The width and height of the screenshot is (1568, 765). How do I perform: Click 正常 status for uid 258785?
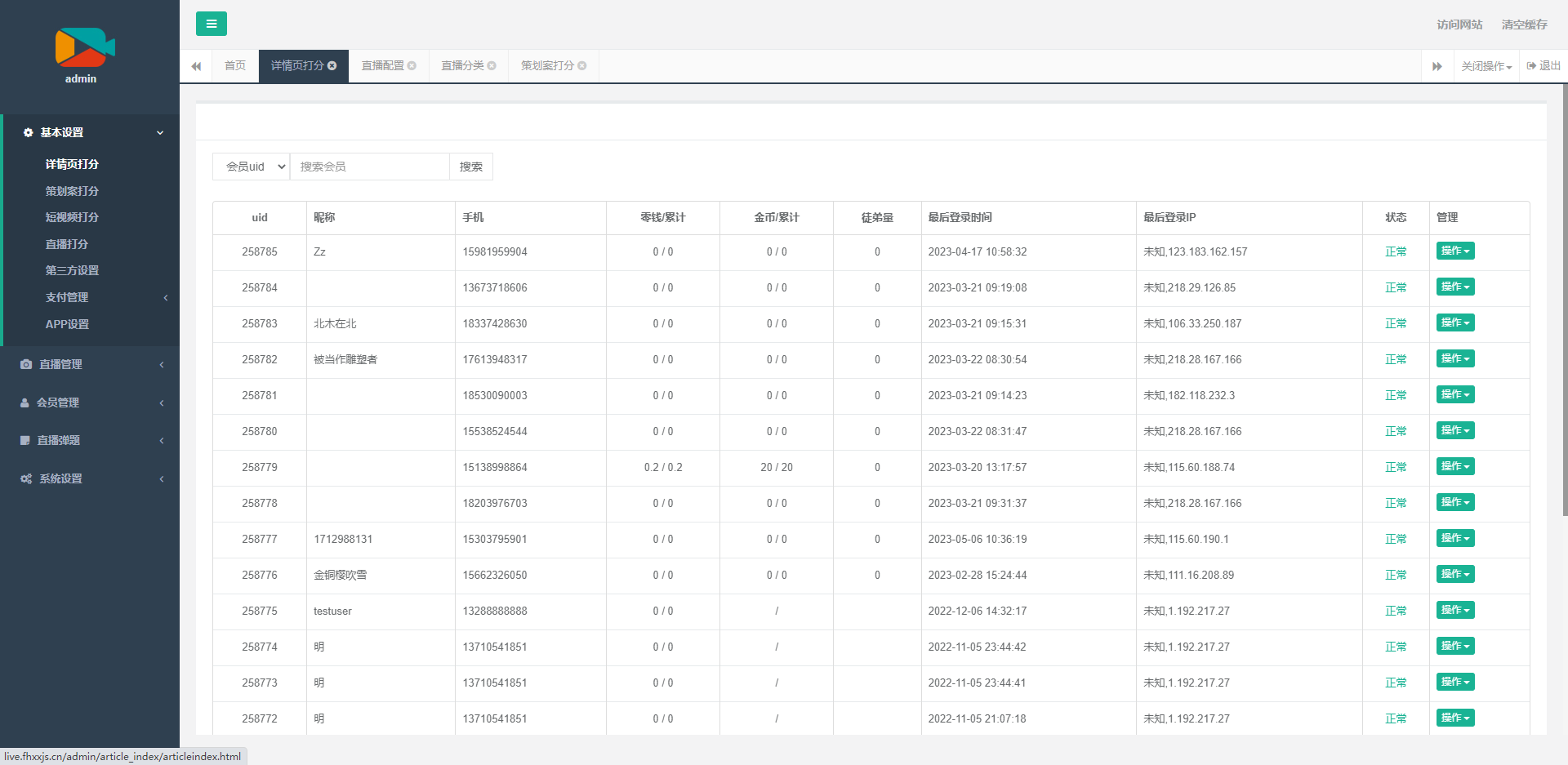click(x=1396, y=251)
